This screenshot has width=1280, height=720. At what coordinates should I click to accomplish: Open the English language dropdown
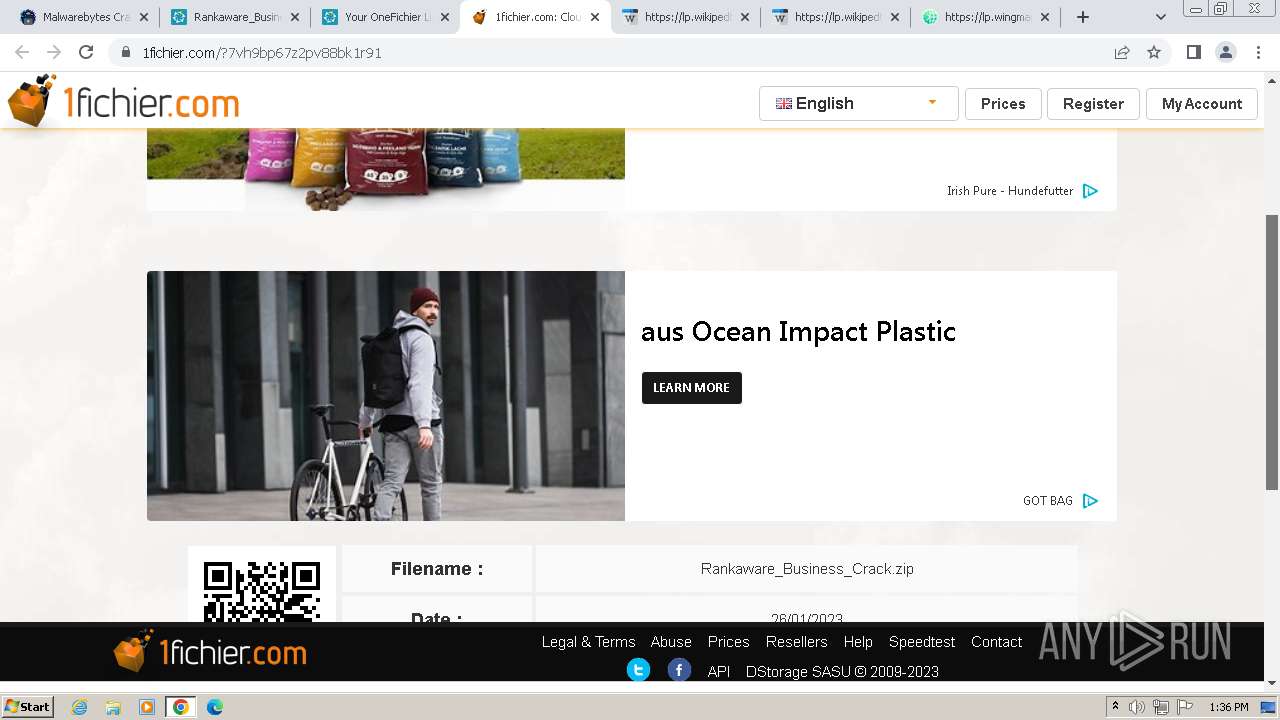pyautogui.click(x=858, y=103)
